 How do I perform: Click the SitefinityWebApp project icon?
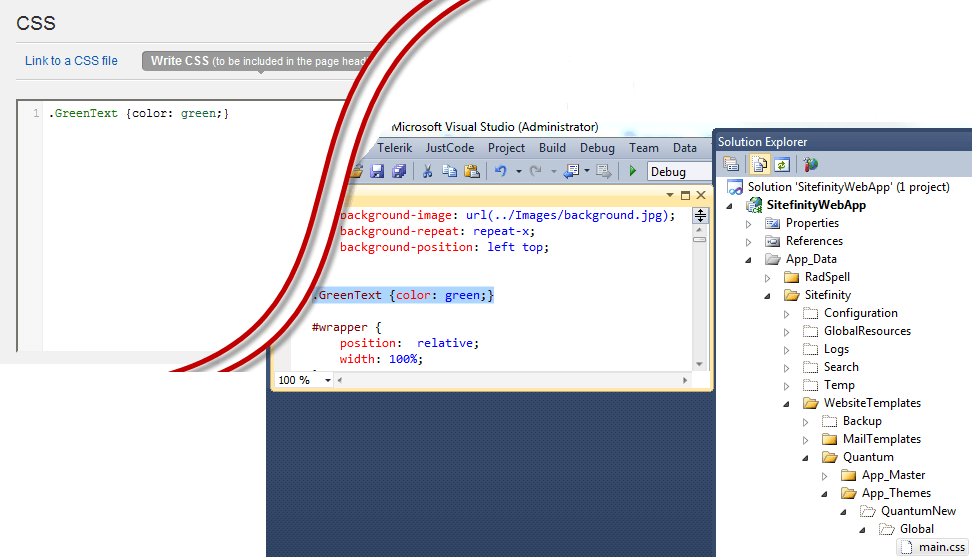(x=754, y=205)
